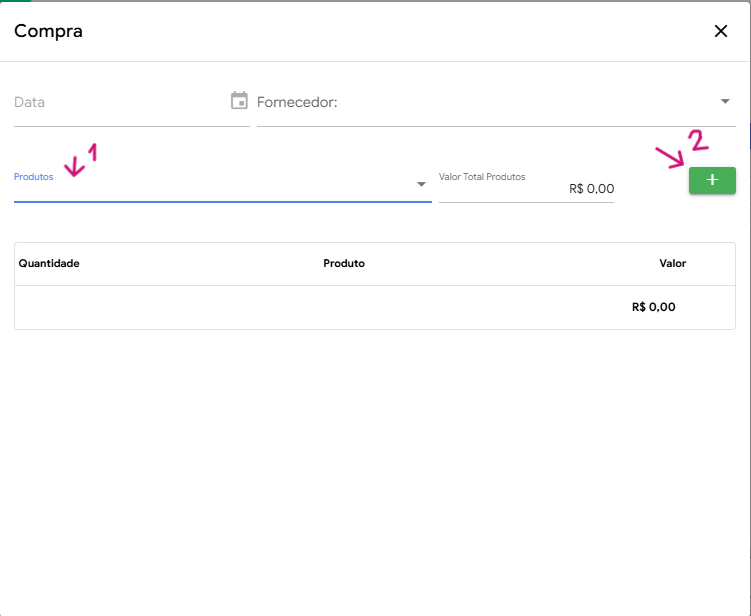751x616 pixels.
Task: Click the Quantidade column header
Action: click(x=49, y=264)
